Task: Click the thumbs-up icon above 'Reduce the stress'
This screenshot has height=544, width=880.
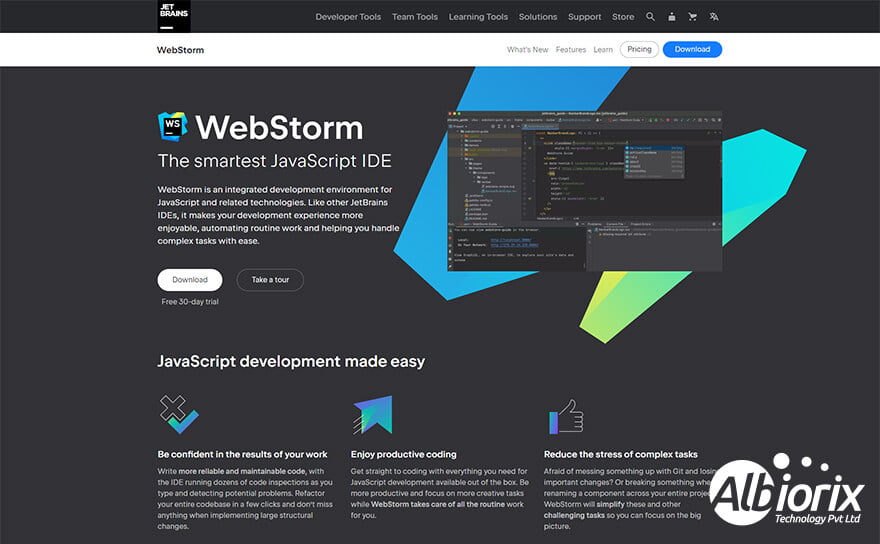Action: point(565,415)
